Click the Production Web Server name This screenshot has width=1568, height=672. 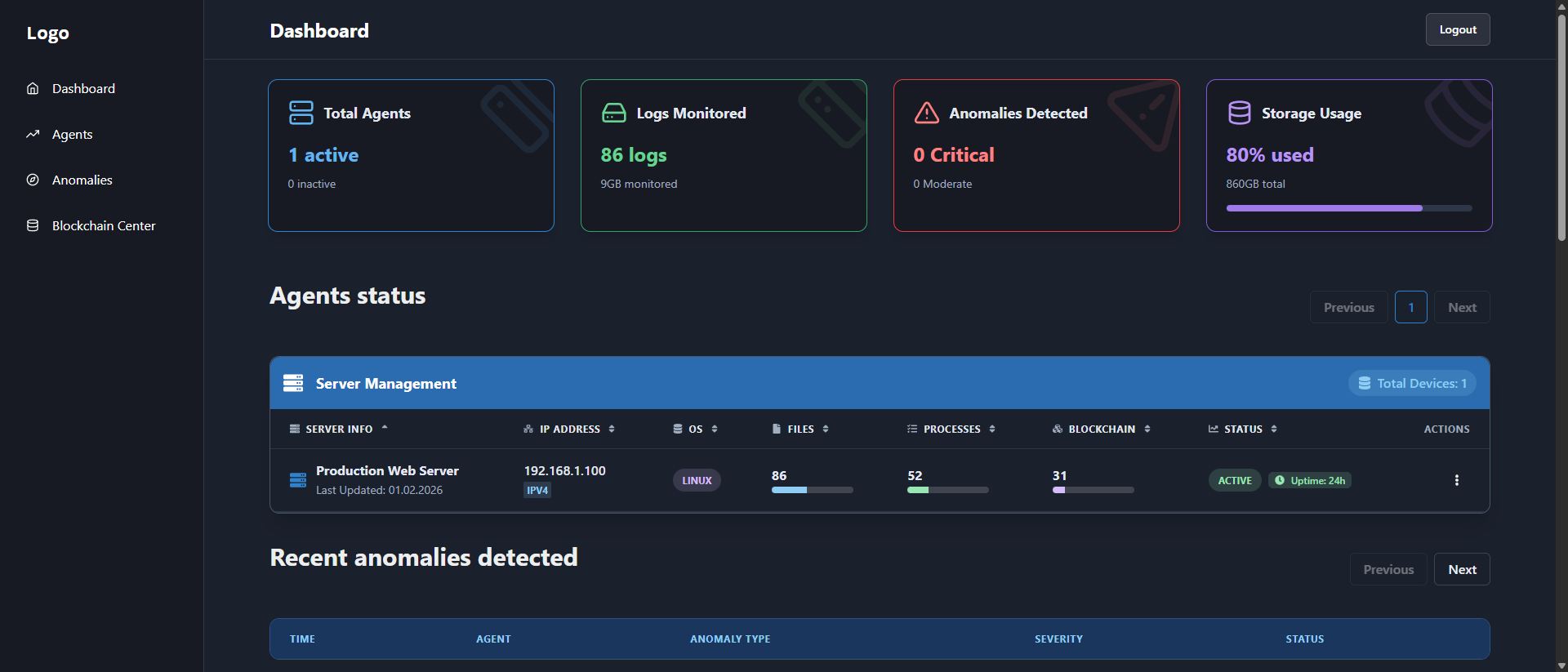[387, 470]
